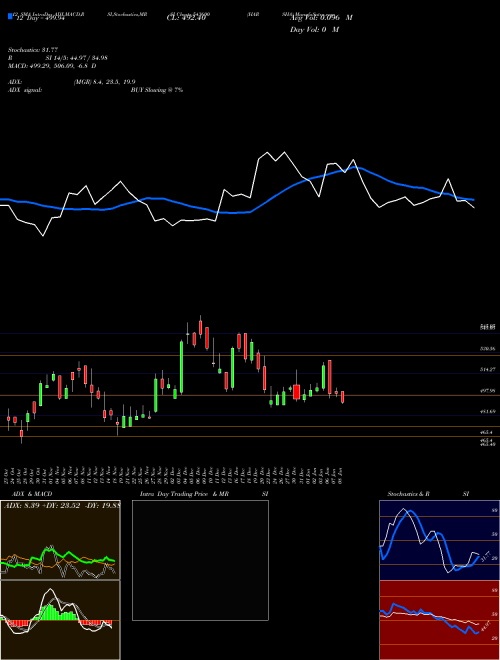
Task: Click the 'Avg Vol: 0.096 M' text
Action: (321, 18)
